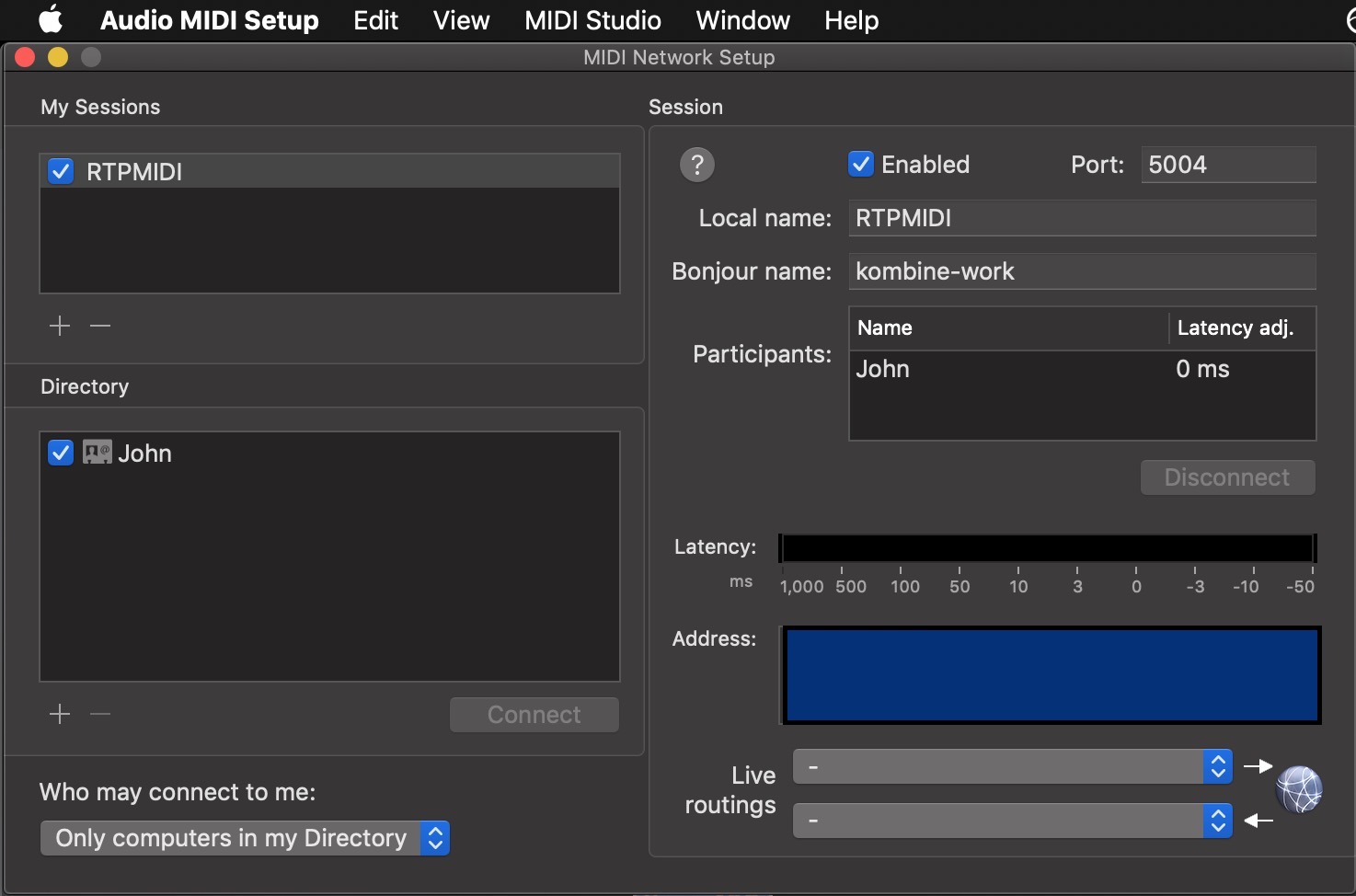Open the MIDI Studio menu

(592, 20)
